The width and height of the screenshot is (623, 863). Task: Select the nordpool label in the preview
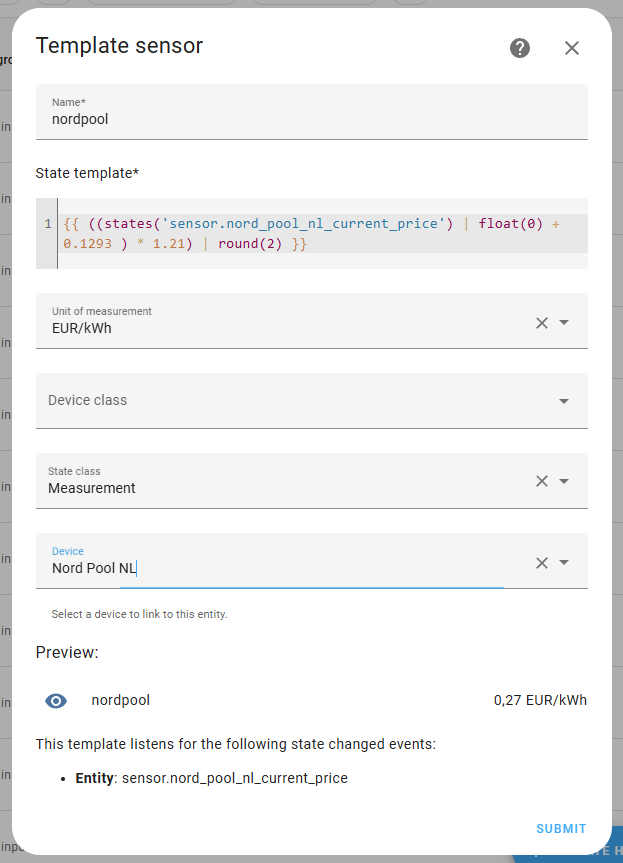point(120,700)
